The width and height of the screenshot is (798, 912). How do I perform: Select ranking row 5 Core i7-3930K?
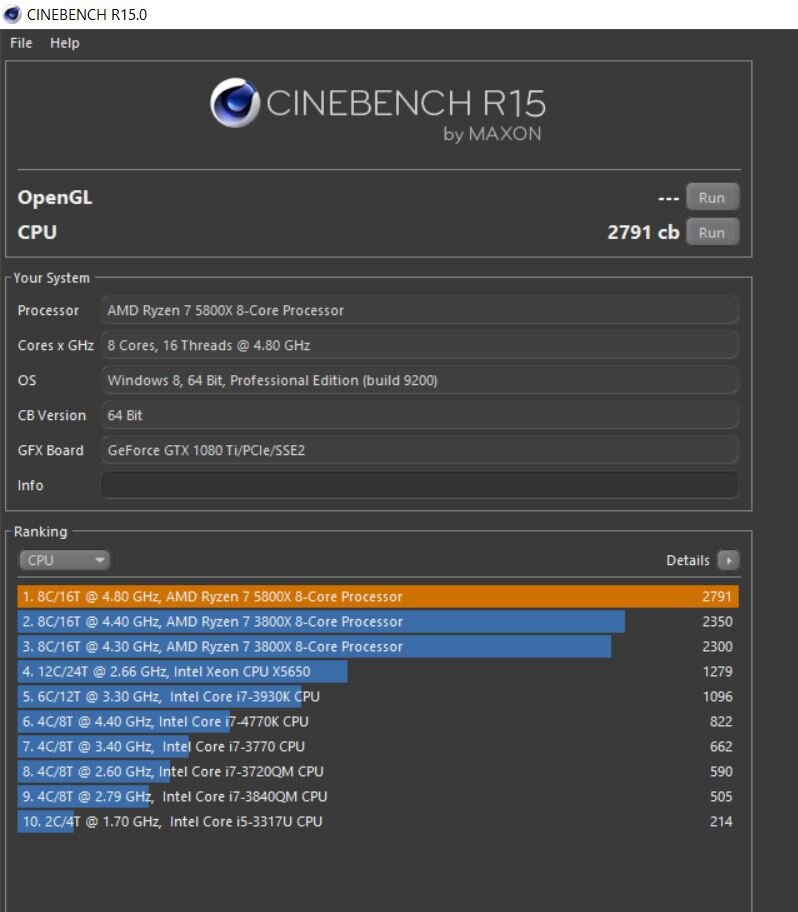click(378, 696)
